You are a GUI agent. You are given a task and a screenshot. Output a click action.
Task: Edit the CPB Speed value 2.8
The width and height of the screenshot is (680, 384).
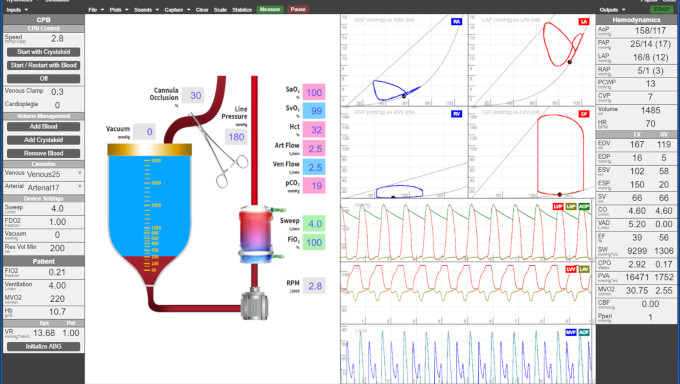[x=57, y=39]
